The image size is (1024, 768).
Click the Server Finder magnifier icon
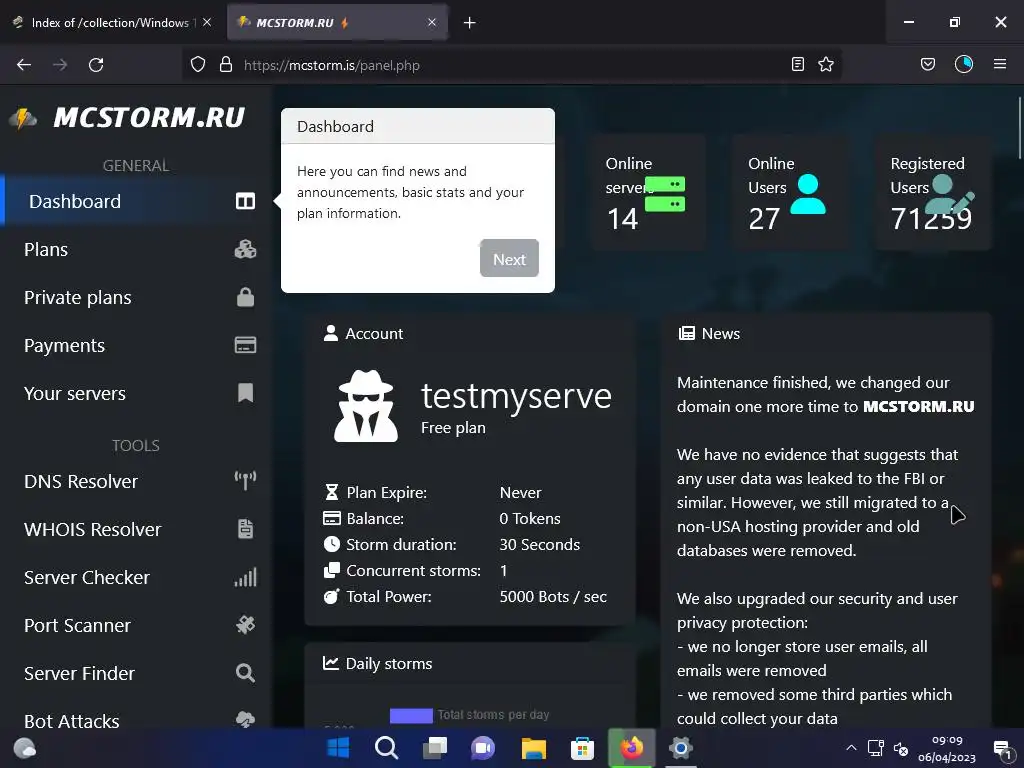[245, 673]
